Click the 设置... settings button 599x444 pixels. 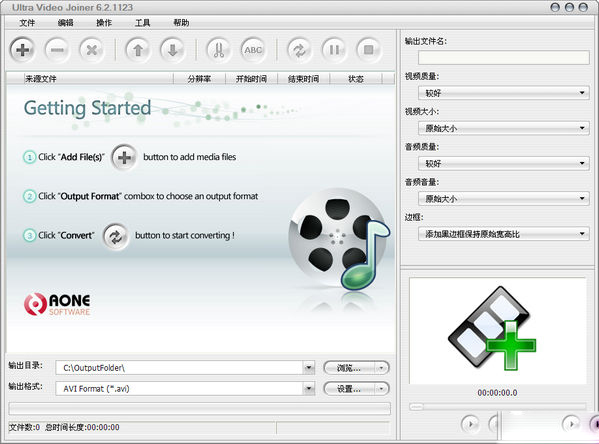[x=349, y=389]
